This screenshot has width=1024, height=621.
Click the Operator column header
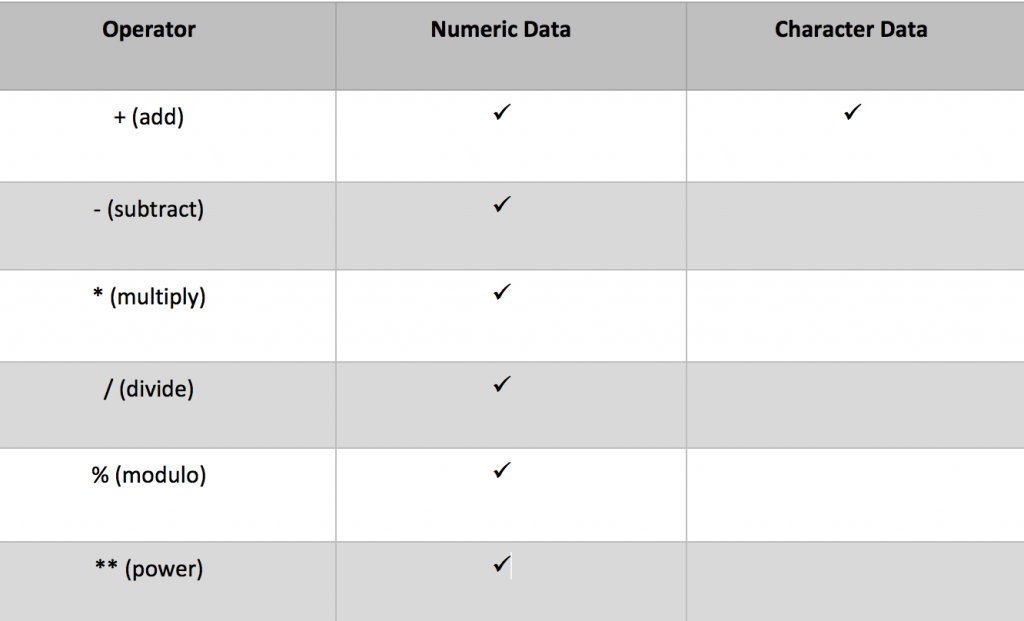[149, 30]
